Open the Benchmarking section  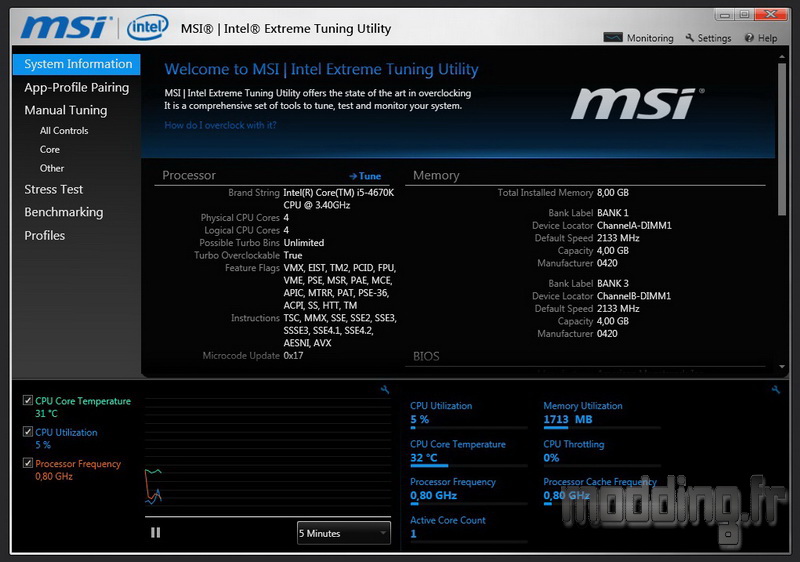tap(64, 212)
